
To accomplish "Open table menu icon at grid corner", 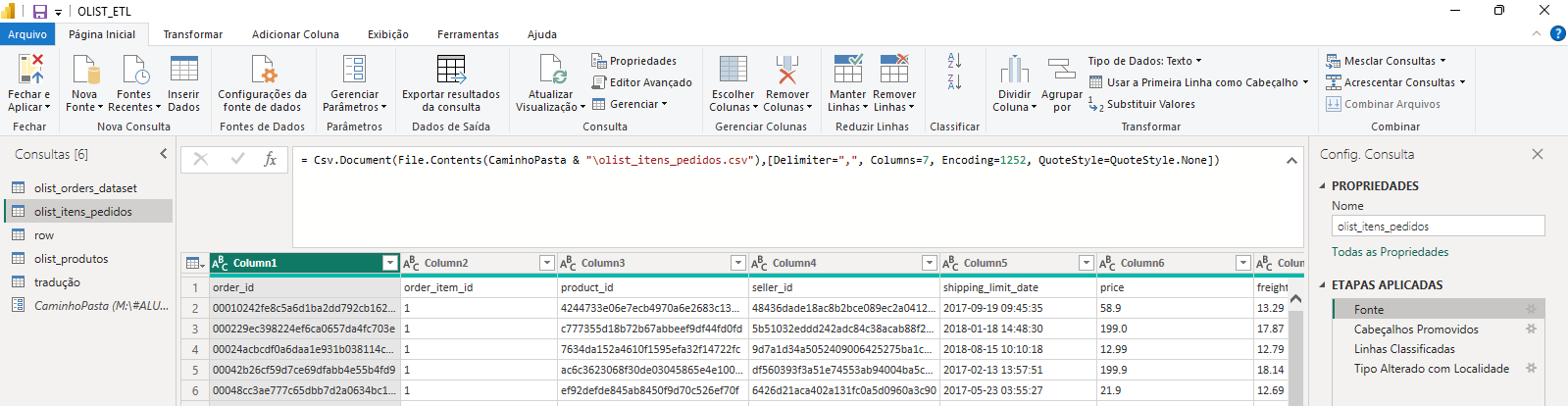I will pyautogui.click(x=195, y=263).
